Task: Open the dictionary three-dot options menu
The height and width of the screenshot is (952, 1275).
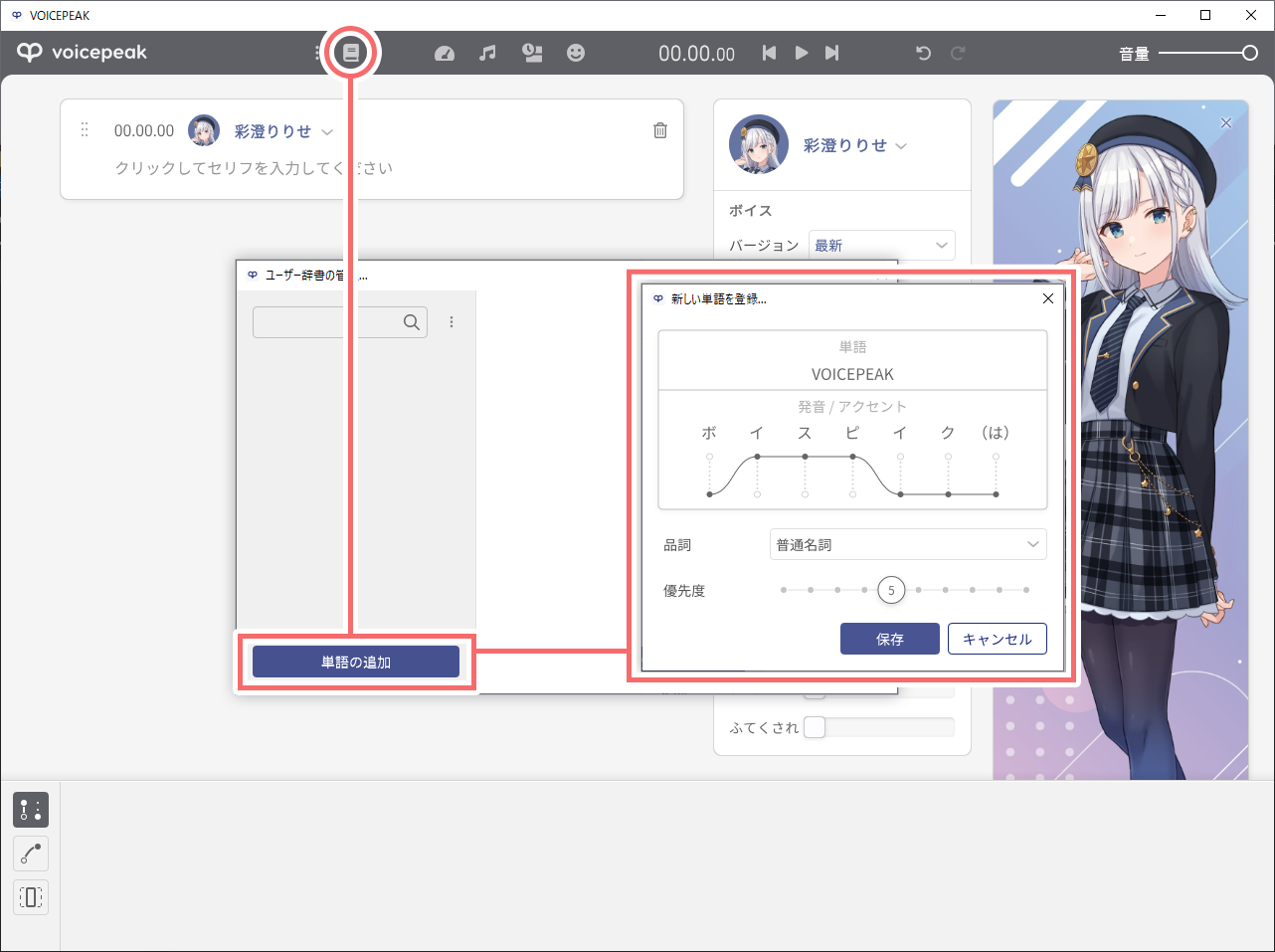Action: (452, 322)
